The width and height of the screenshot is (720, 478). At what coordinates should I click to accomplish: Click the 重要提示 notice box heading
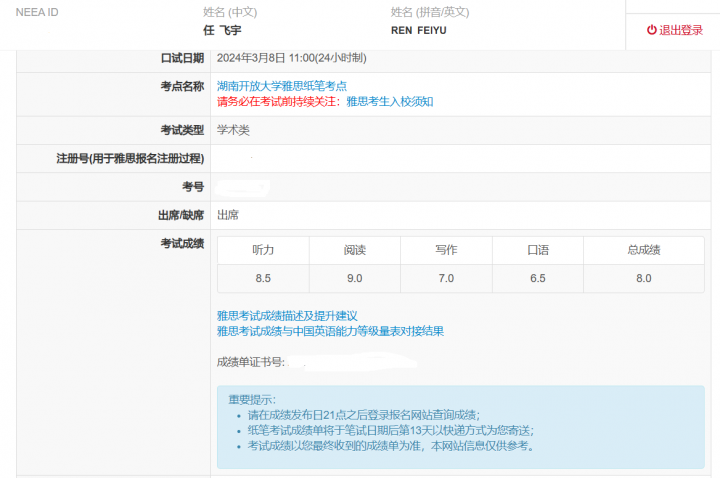pos(251,398)
